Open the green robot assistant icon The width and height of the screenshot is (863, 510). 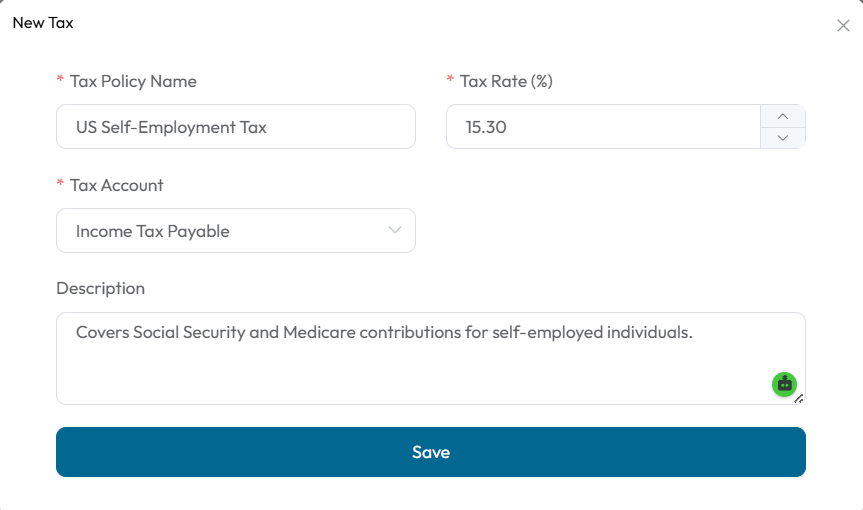[x=784, y=384]
